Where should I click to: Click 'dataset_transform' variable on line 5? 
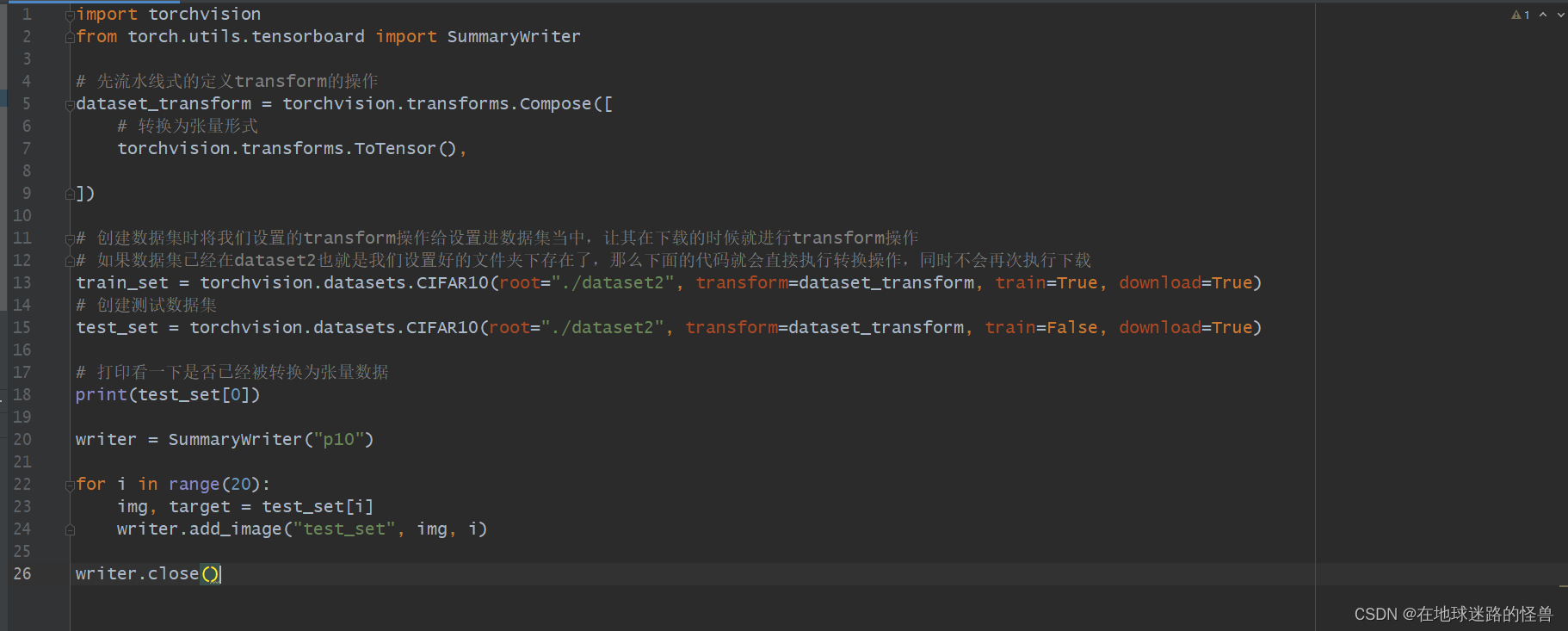164,103
